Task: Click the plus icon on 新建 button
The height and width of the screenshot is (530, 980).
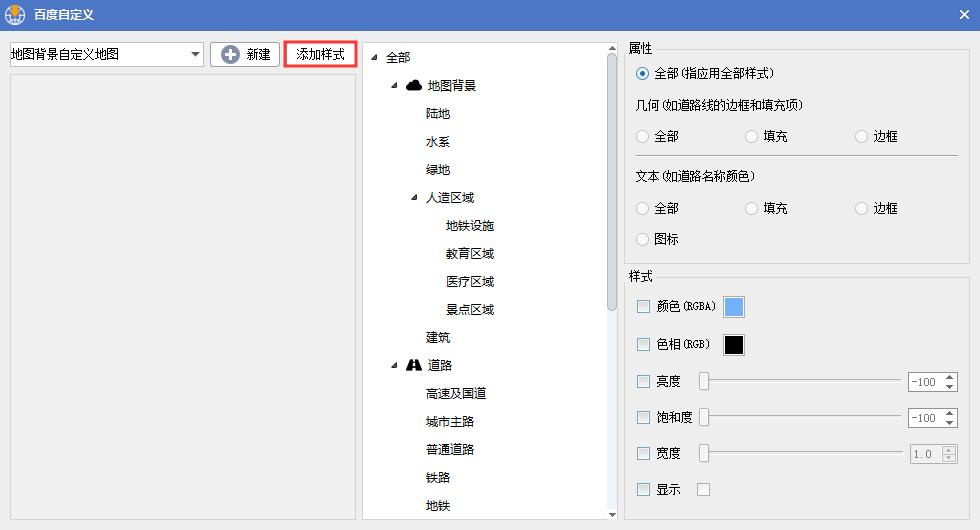Action: point(230,54)
